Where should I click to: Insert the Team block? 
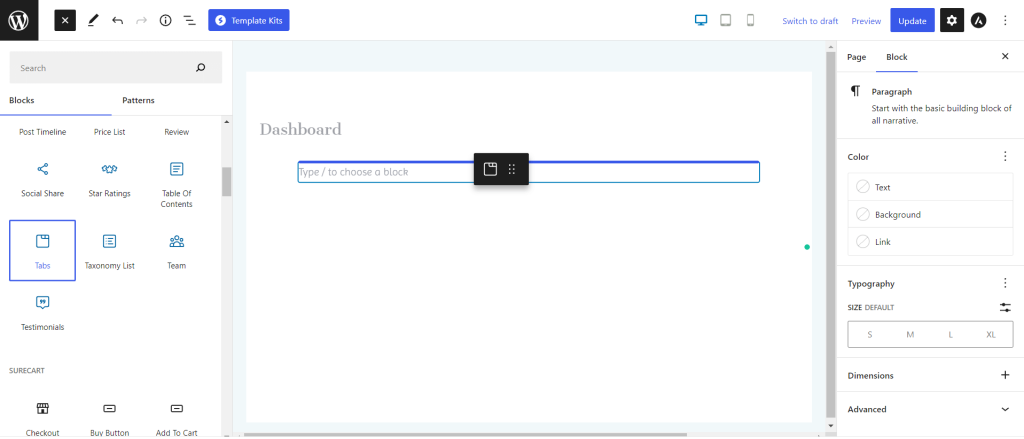coord(176,250)
